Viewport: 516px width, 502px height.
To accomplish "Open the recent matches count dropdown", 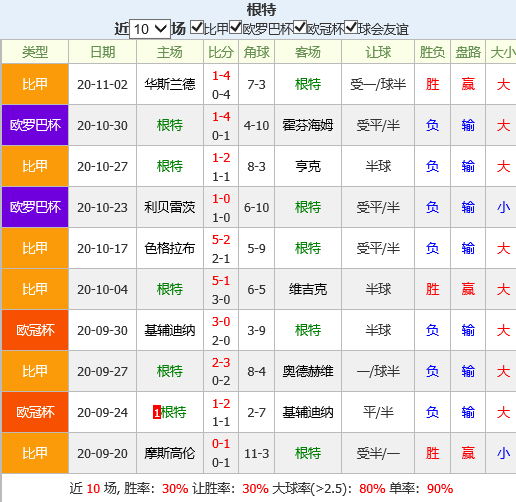I will pos(150,29).
